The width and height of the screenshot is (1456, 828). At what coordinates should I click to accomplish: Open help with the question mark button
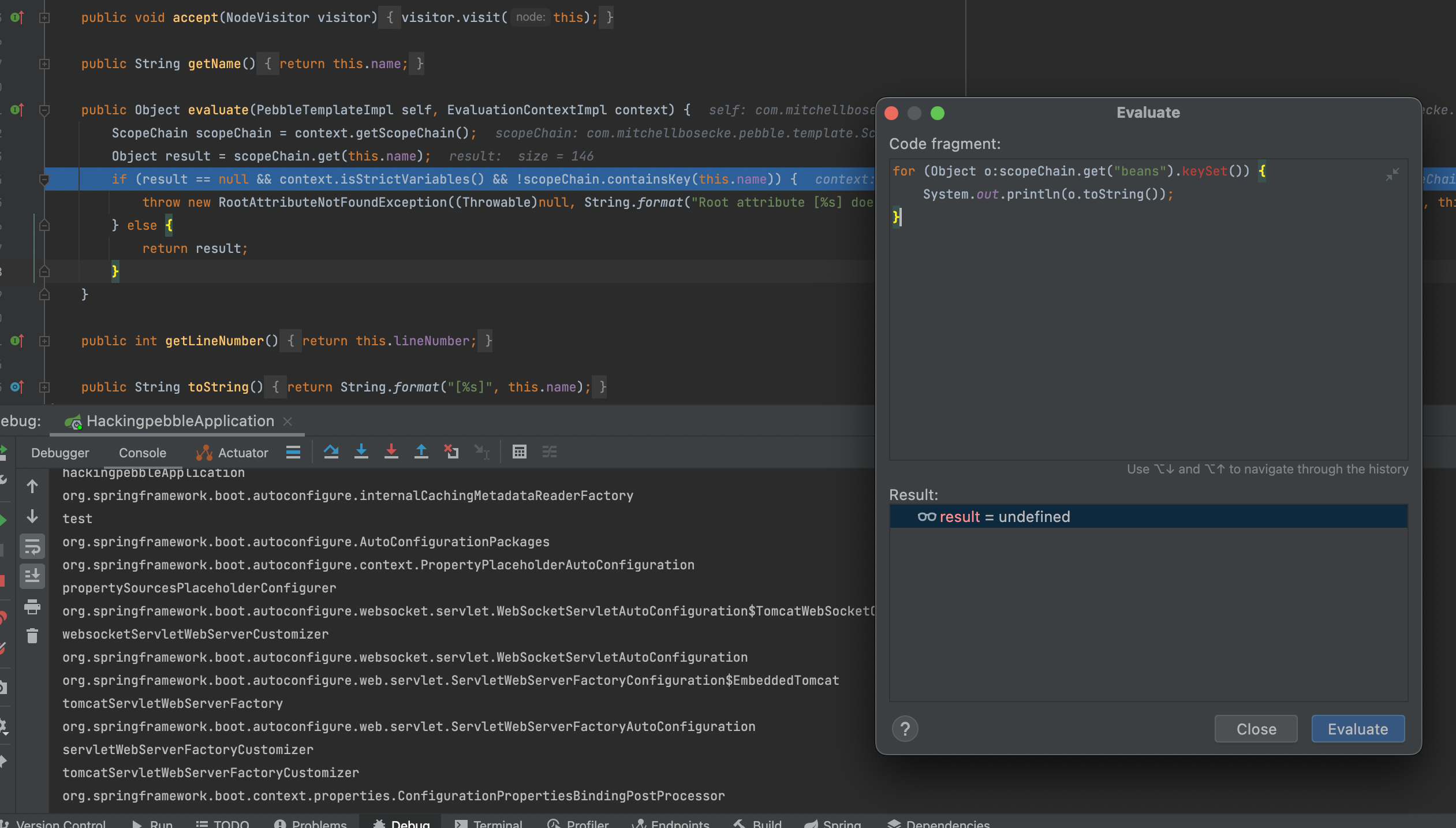(905, 729)
